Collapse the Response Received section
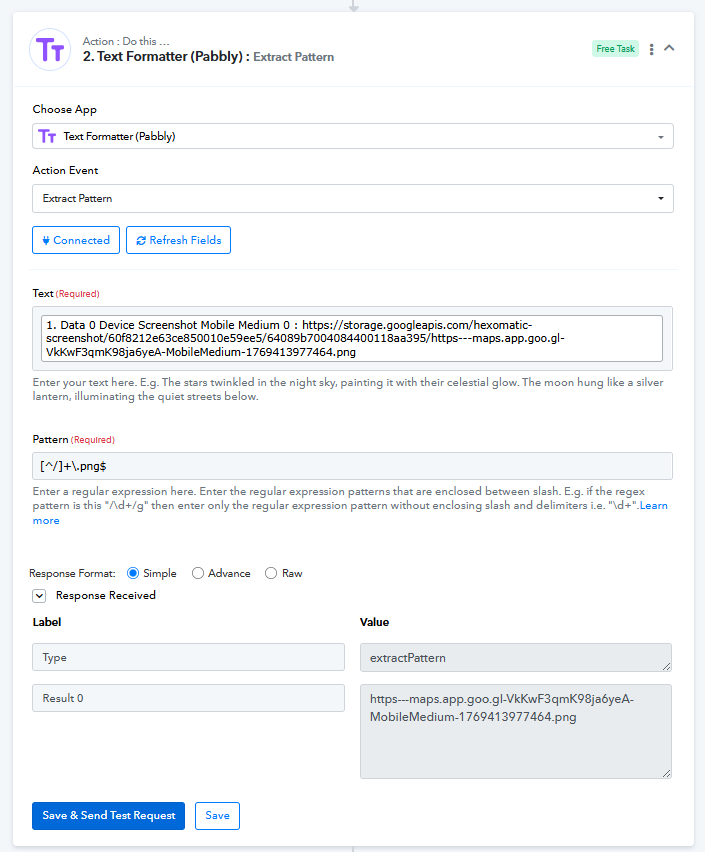 [x=39, y=595]
